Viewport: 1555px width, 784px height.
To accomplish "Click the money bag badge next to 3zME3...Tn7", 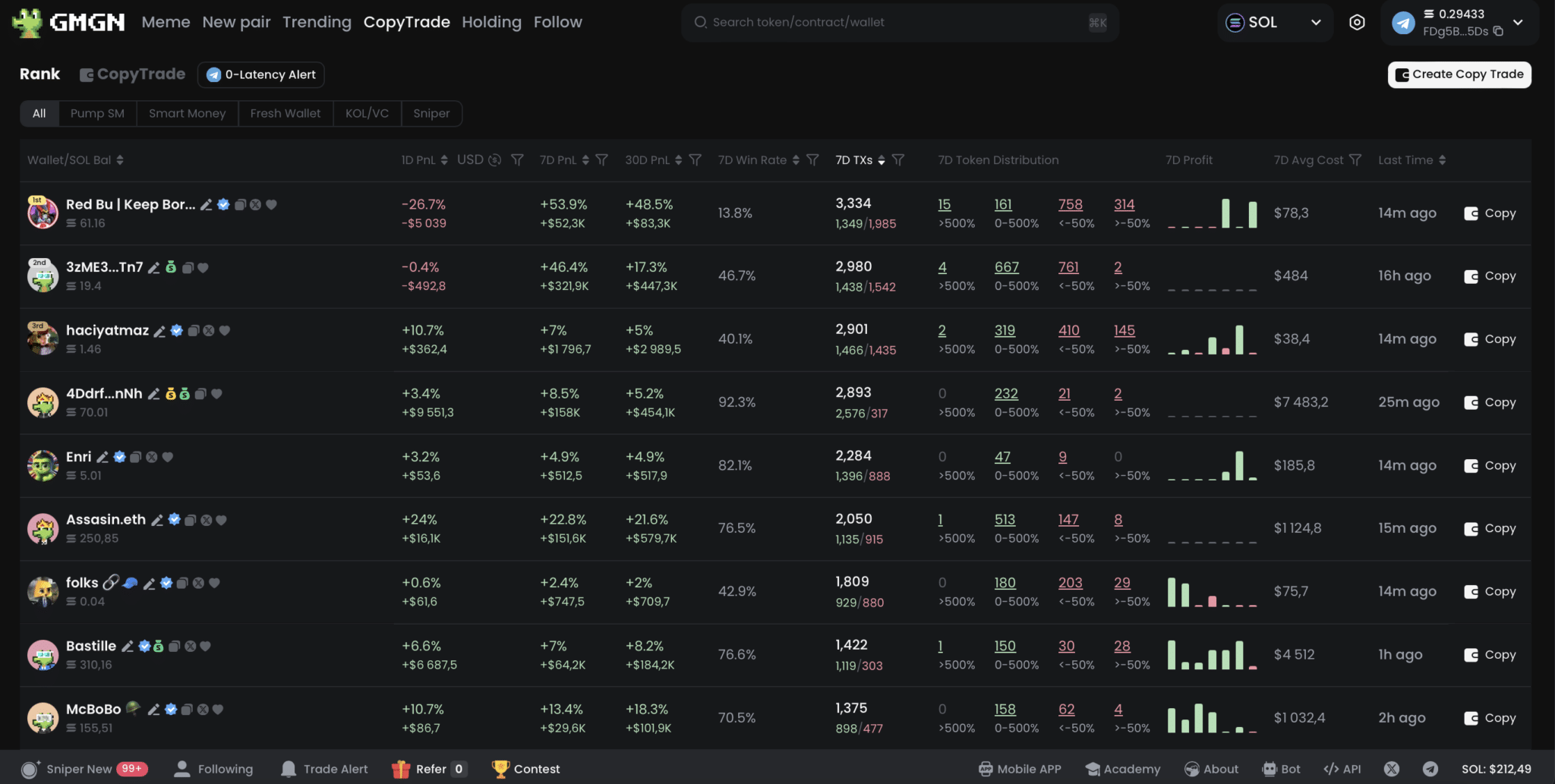I will pyautogui.click(x=171, y=267).
